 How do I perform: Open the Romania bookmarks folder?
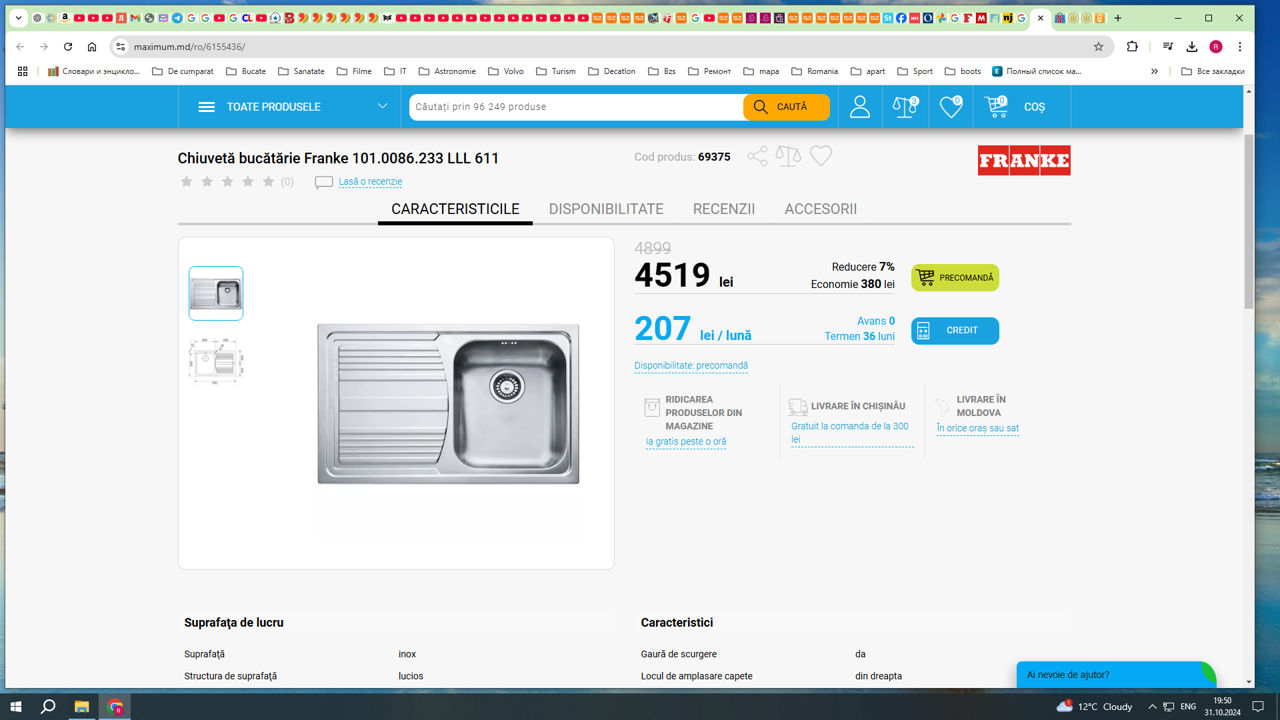point(815,72)
